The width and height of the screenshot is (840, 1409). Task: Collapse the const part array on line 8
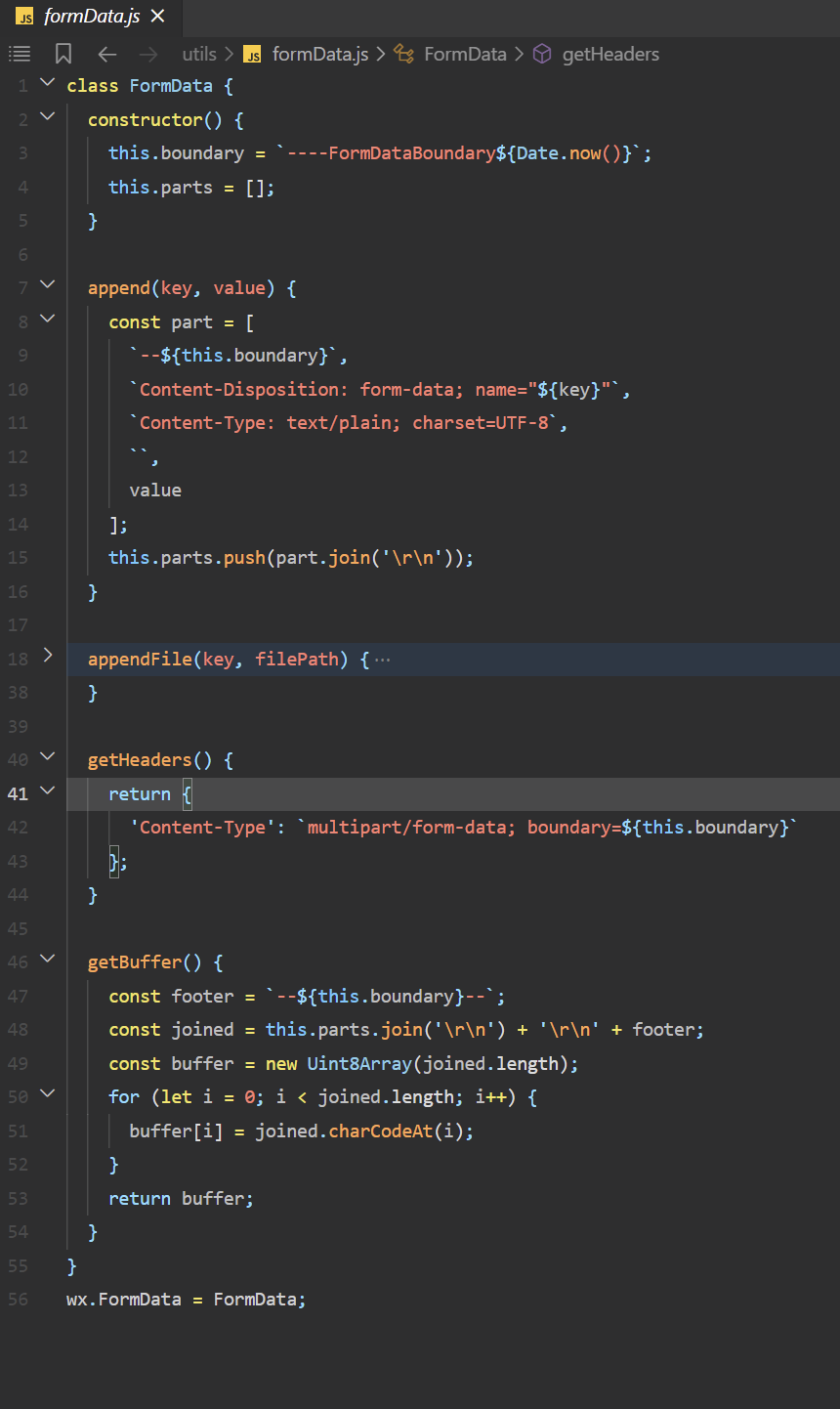pyautogui.click(x=47, y=320)
